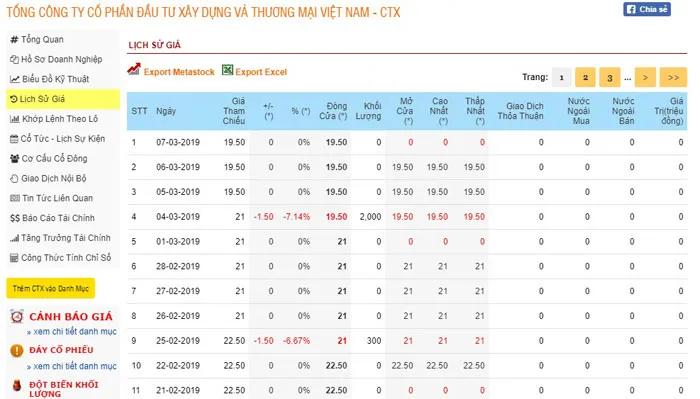
Task: Click the Khối Lượng column header
Action: pyautogui.click(x=368, y=111)
